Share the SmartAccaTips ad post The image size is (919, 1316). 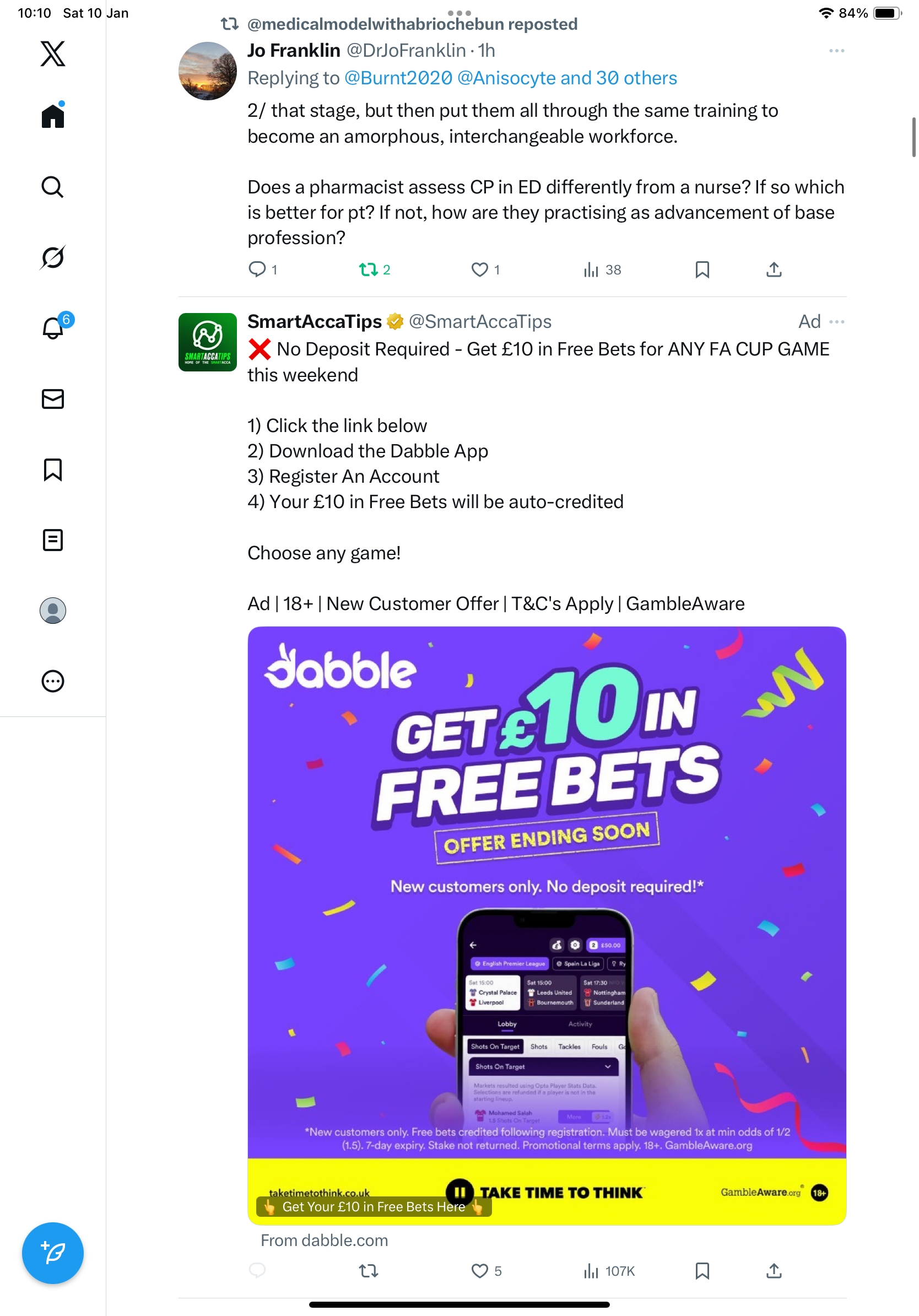(774, 1271)
